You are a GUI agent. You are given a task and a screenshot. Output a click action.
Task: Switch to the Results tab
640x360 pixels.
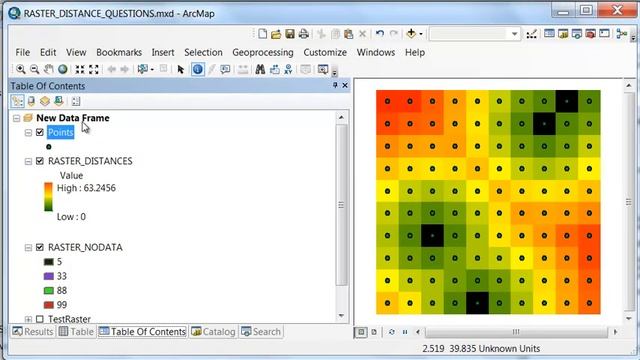(33, 331)
